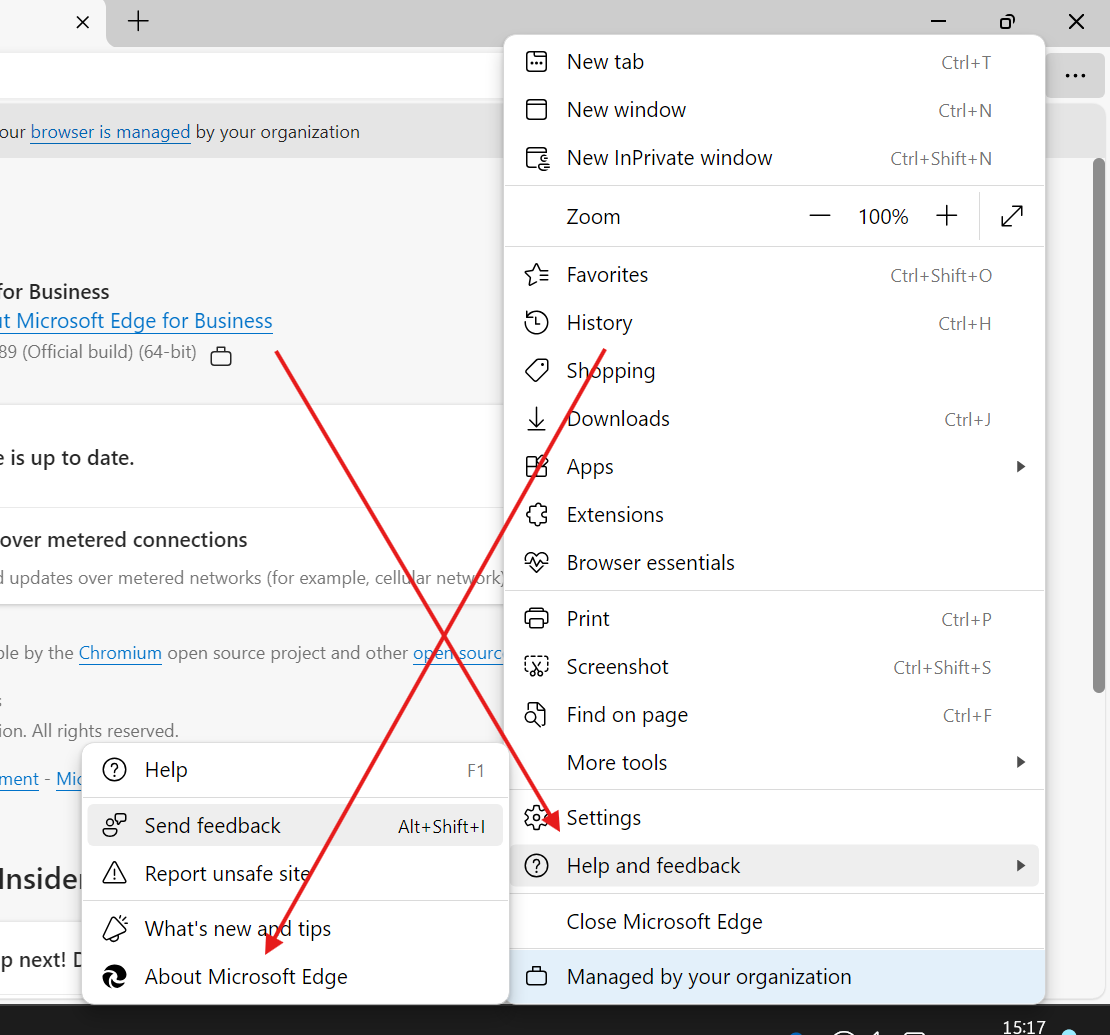Screen dimensions: 1110x1035
Task: Click the Send feedback person icon
Action: pos(115,825)
